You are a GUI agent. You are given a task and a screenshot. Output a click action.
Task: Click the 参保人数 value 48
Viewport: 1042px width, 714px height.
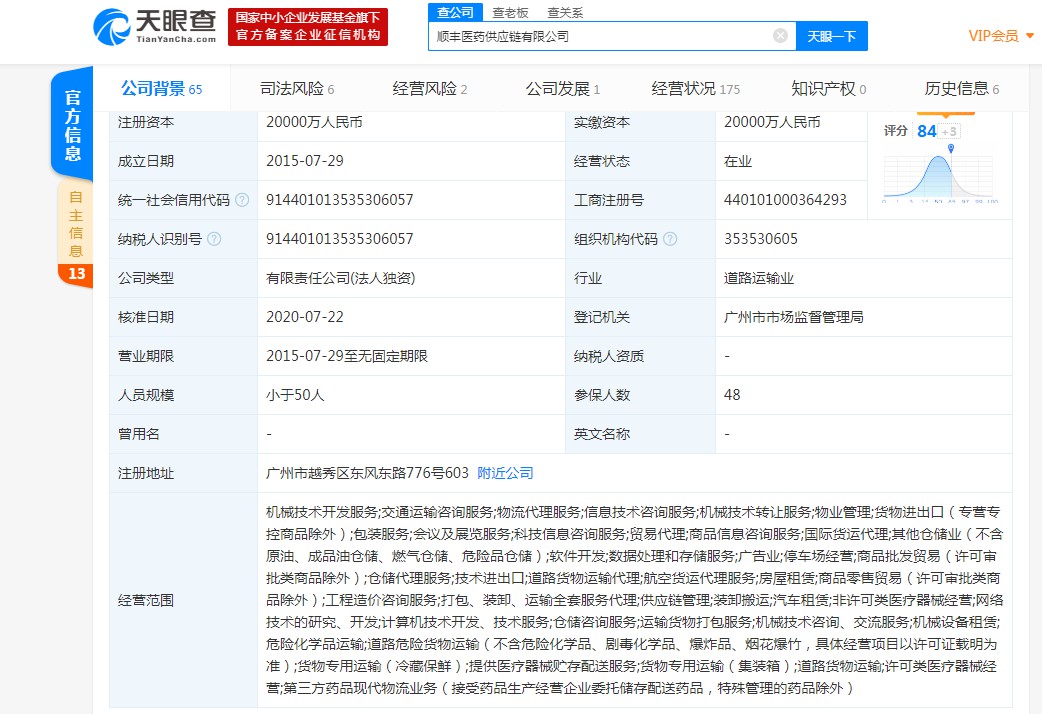[732, 395]
